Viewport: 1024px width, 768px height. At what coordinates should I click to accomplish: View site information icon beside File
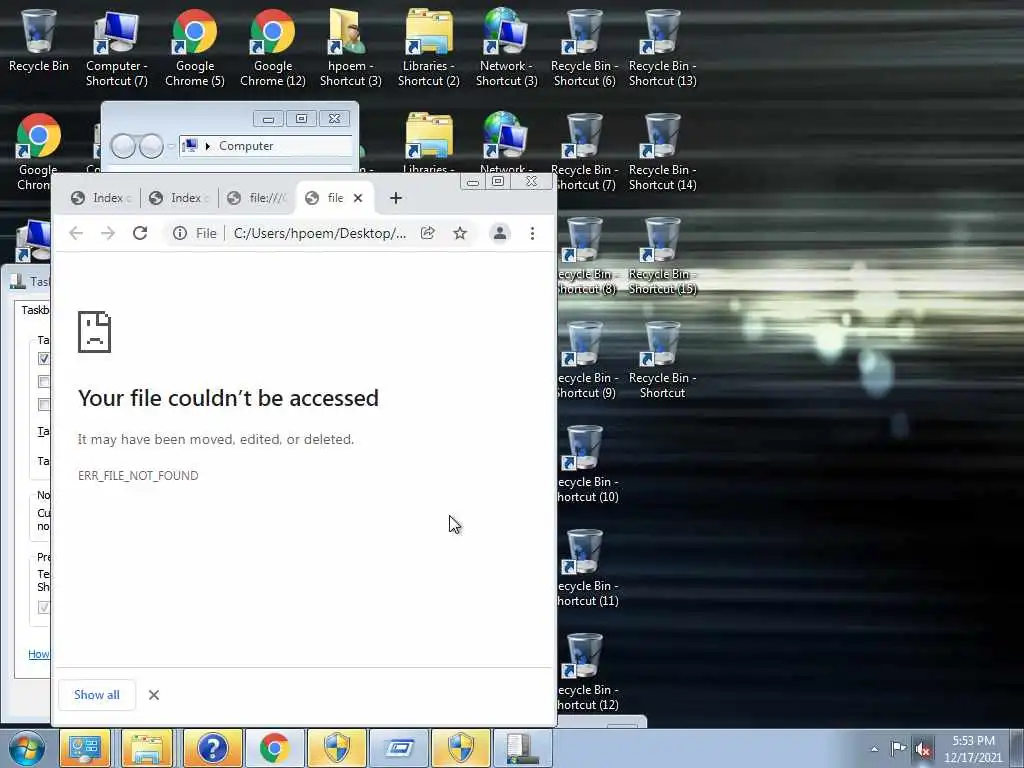point(180,233)
